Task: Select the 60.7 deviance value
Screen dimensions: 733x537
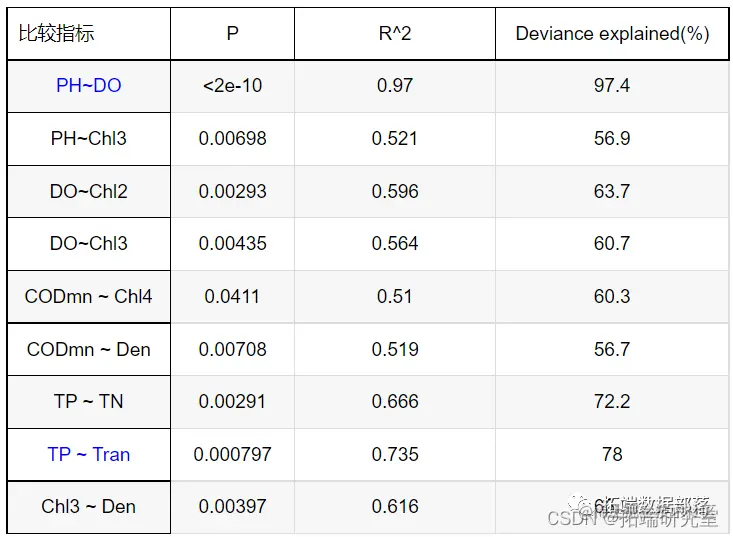Action: [x=612, y=243]
